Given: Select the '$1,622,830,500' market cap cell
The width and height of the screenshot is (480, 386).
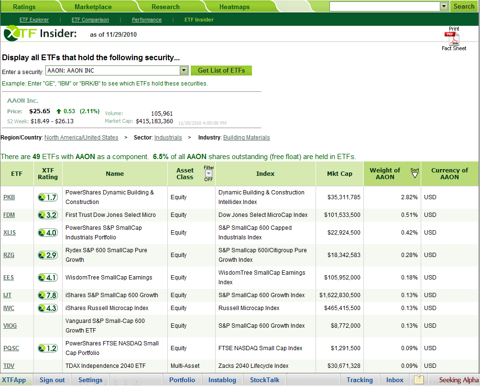Looking at the screenshot, I should [x=340, y=295].
